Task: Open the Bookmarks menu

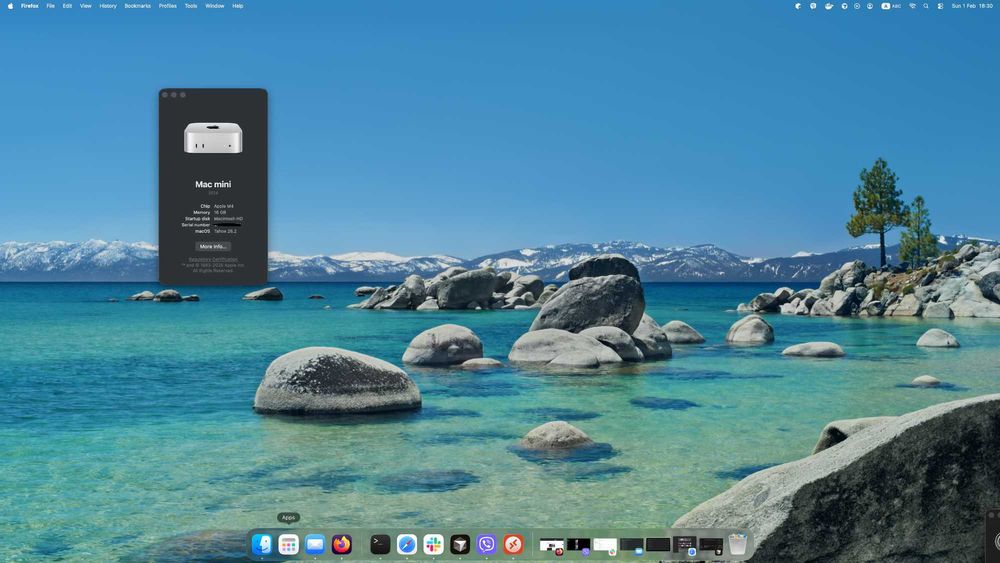Action: click(x=138, y=6)
